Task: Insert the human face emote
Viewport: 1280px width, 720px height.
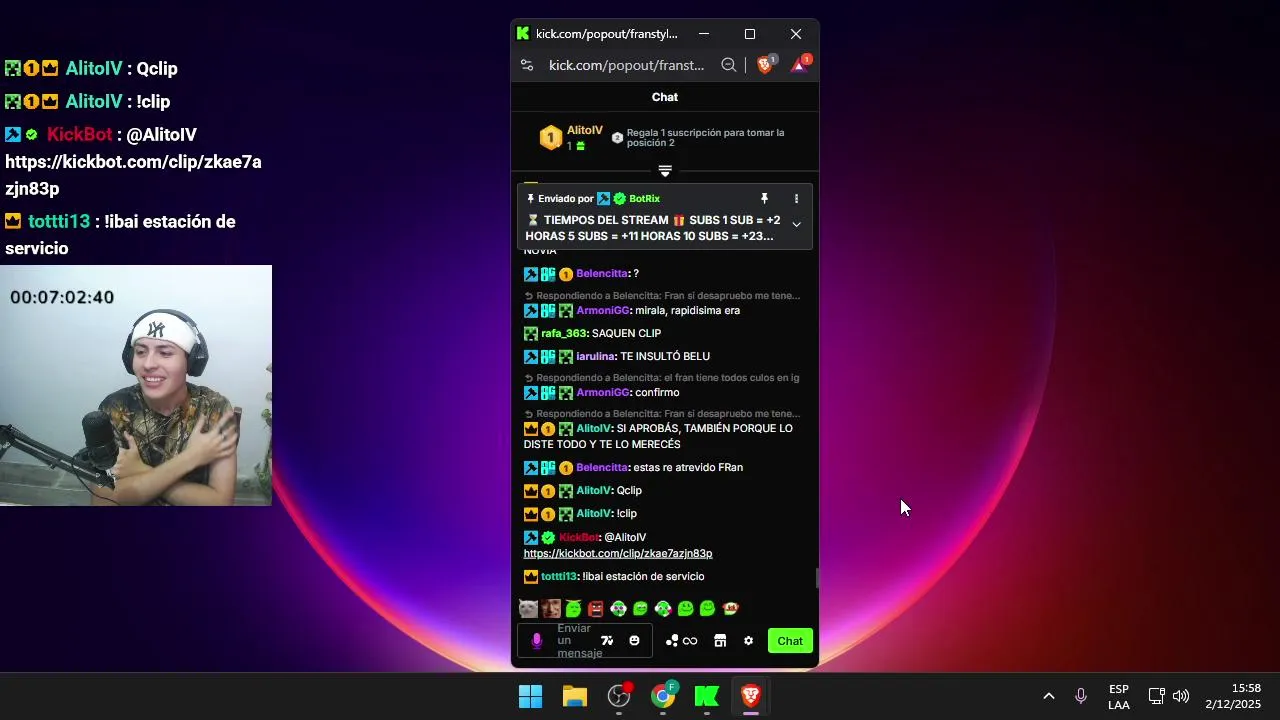Action: pos(551,608)
